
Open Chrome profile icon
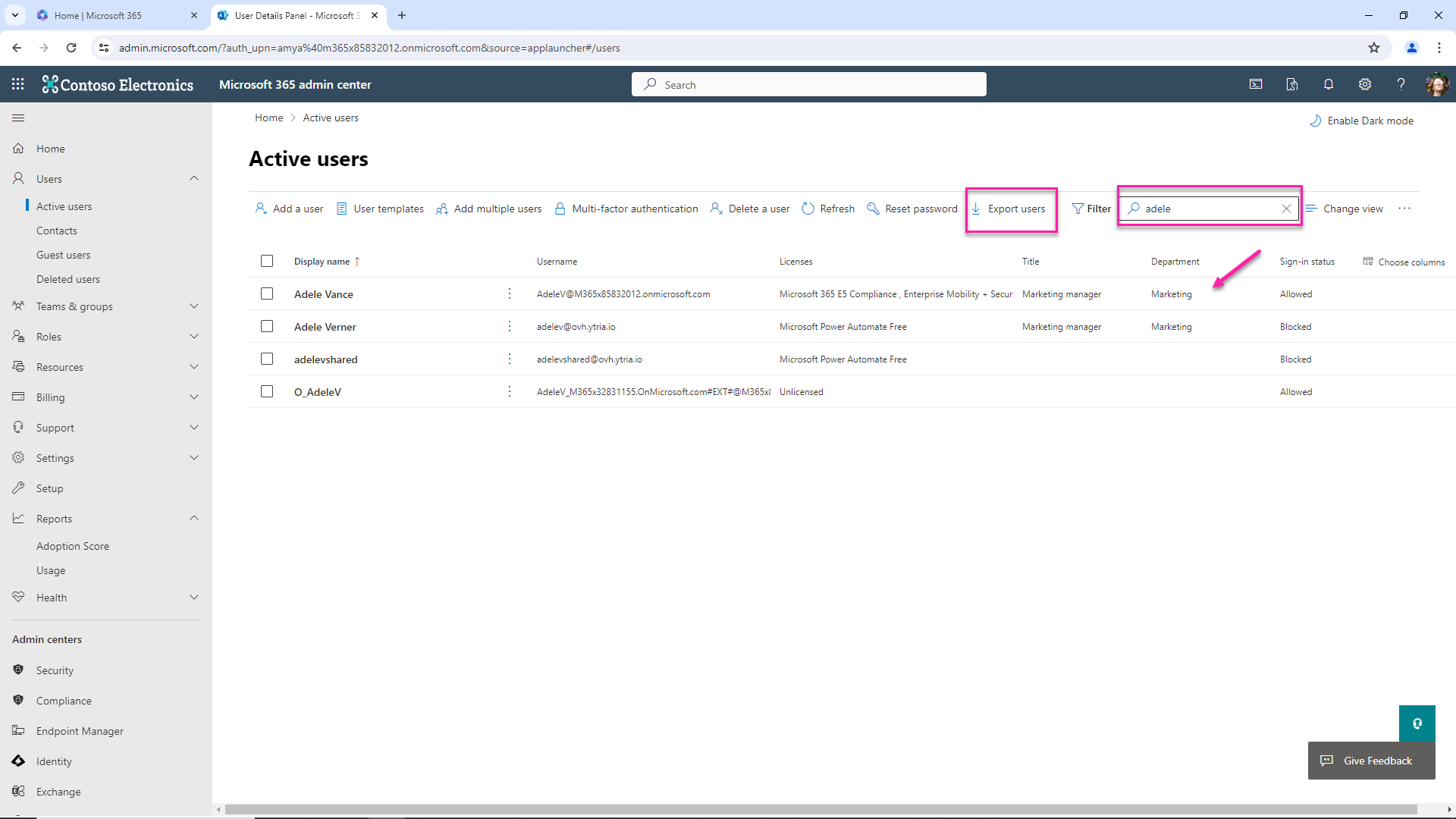(x=1412, y=48)
